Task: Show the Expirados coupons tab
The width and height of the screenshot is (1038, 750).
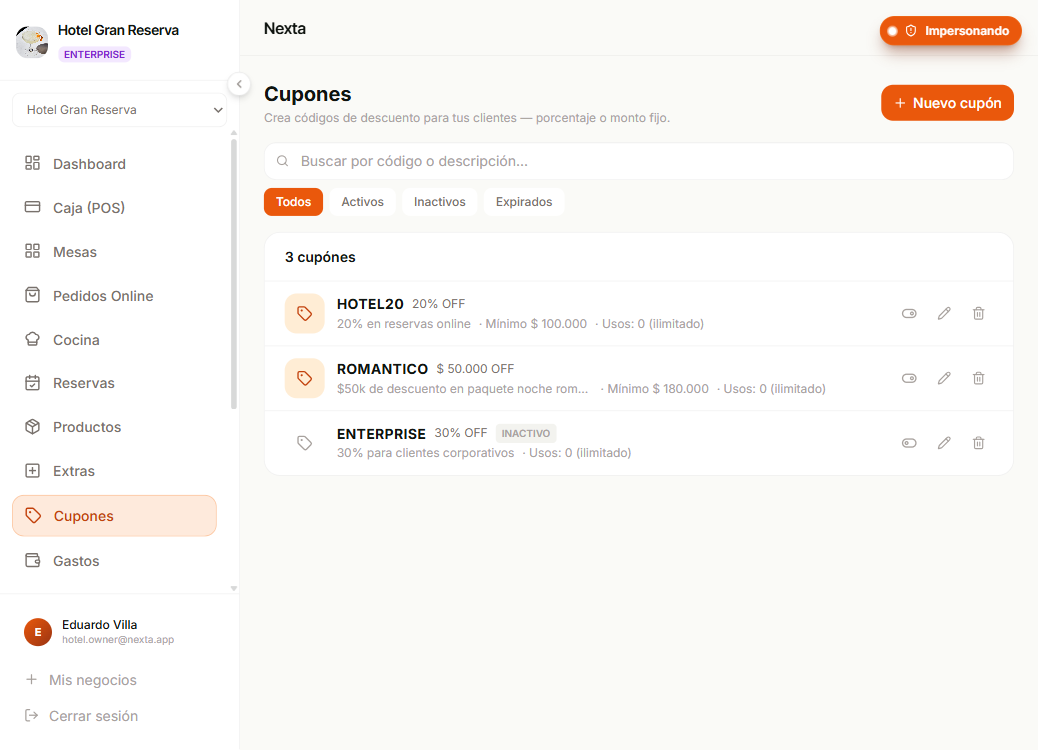Action: (x=524, y=202)
